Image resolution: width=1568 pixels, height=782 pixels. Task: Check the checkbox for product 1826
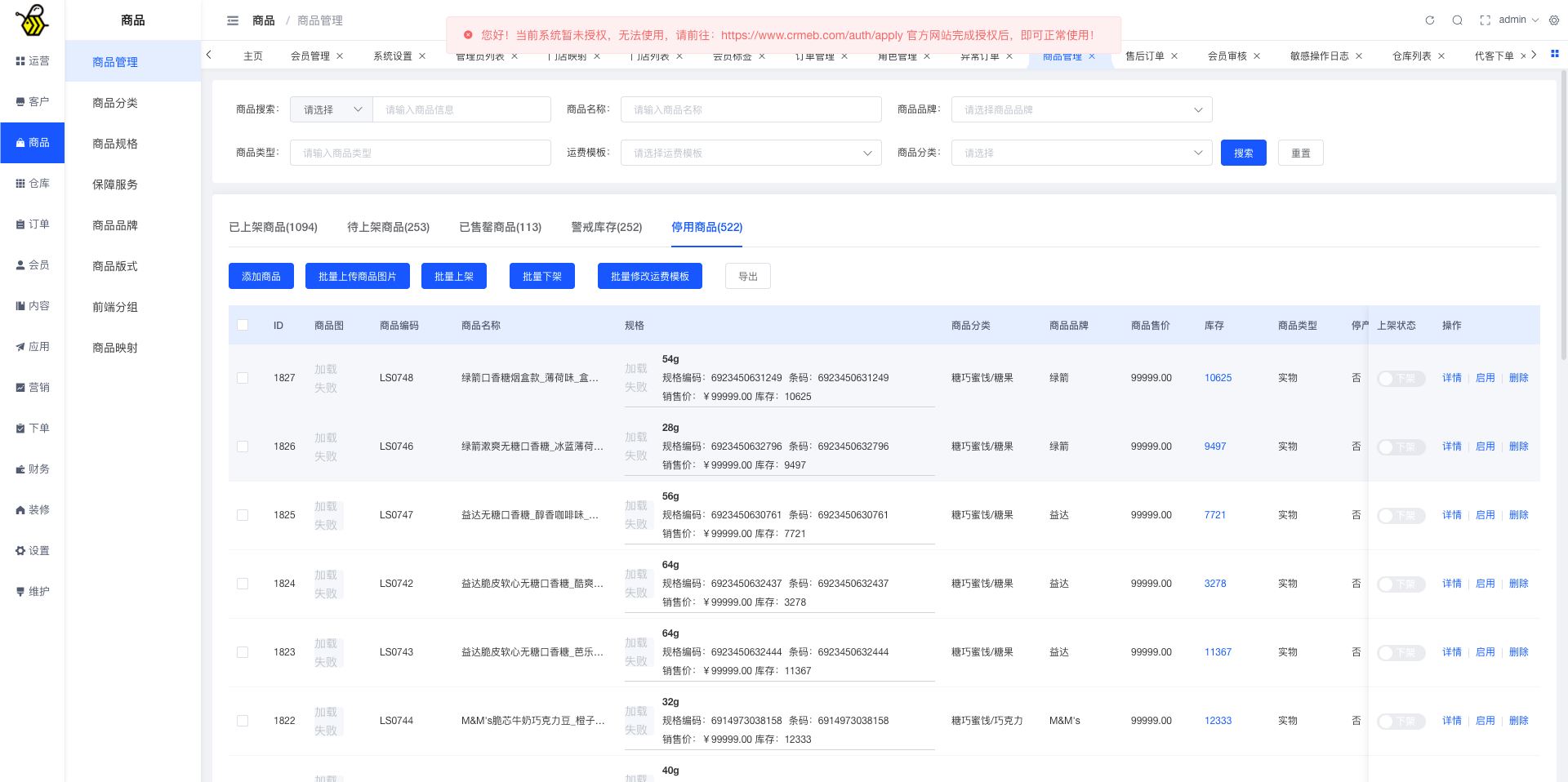[243, 447]
